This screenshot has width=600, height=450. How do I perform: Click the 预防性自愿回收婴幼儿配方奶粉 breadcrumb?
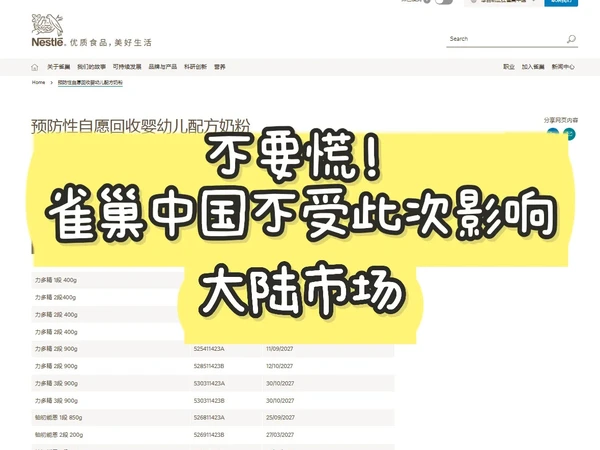pos(90,82)
